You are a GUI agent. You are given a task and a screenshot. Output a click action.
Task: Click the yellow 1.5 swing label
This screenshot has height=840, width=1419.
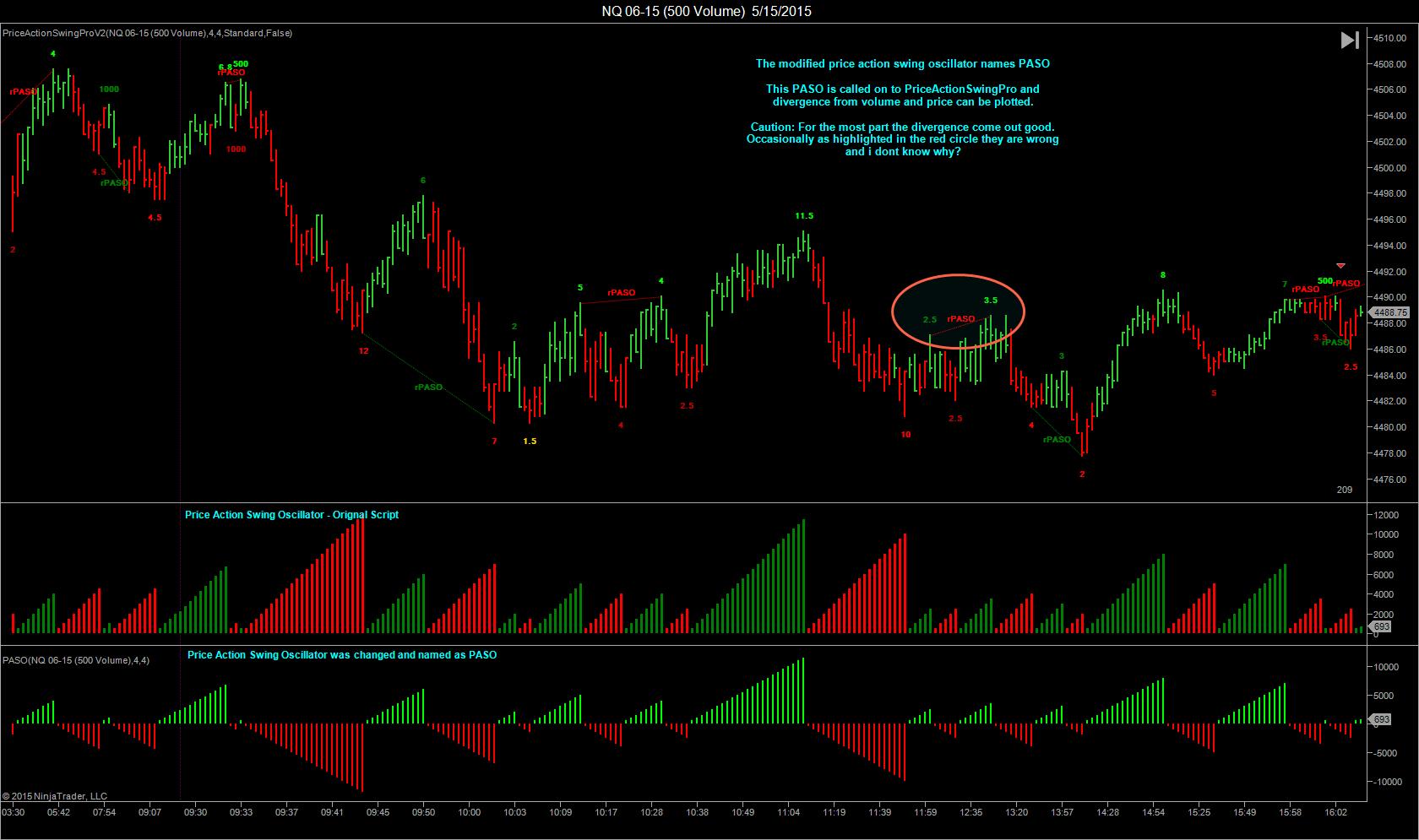click(530, 441)
